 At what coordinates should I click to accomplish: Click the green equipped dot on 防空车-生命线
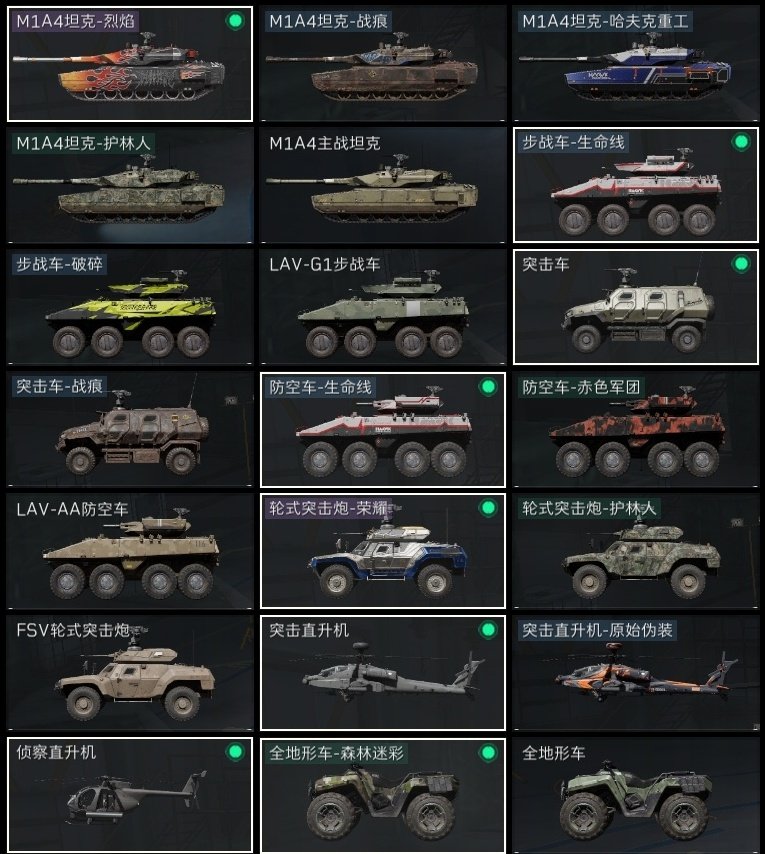[x=488, y=387]
